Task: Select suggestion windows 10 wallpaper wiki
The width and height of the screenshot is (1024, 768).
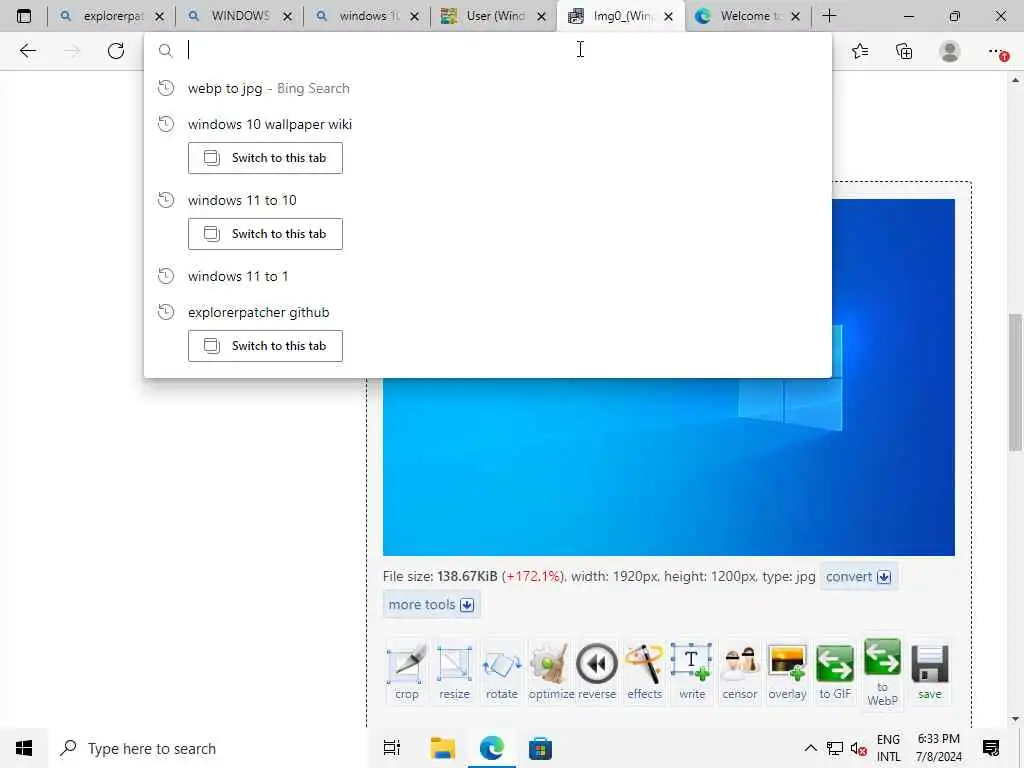Action: point(488,124)
